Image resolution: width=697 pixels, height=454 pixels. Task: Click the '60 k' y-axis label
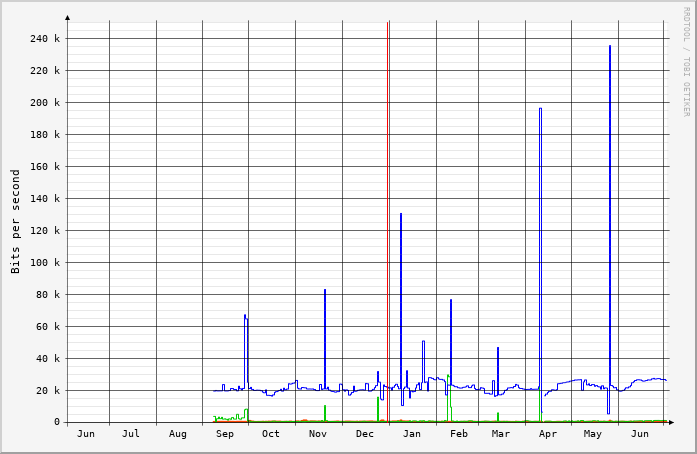tap(48, 327)
